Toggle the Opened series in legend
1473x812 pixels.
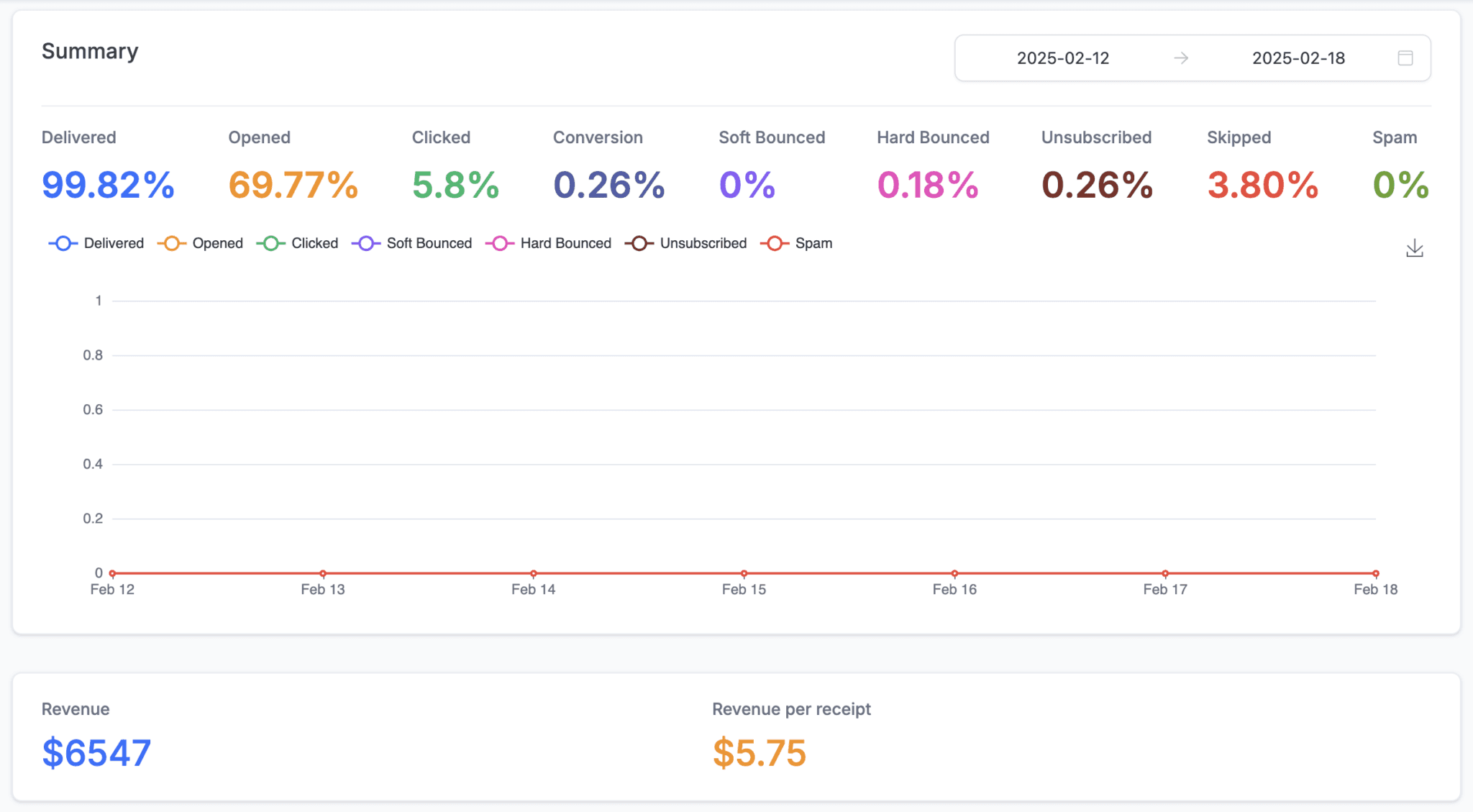201,243
